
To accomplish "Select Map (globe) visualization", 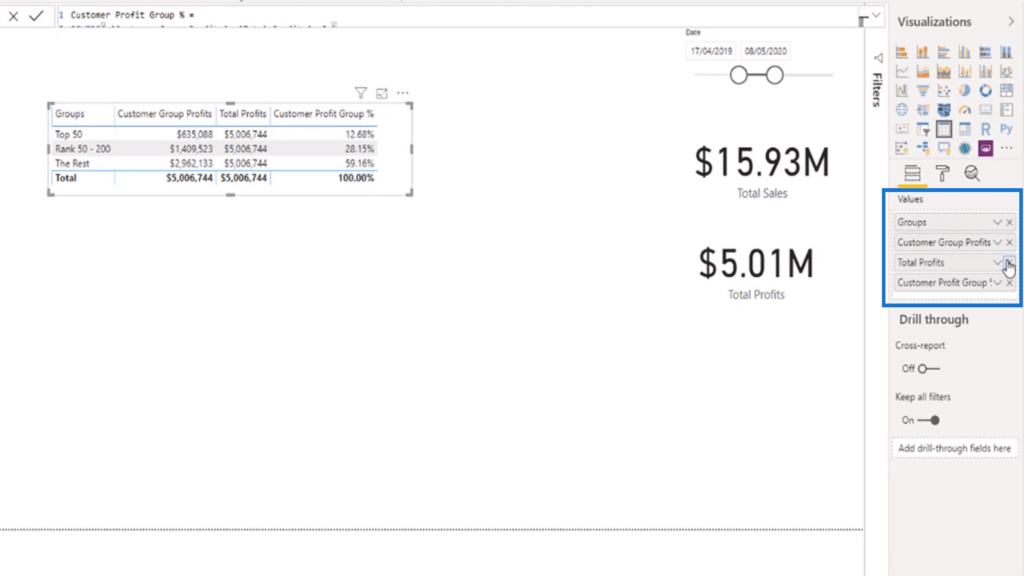I will pyautogui.click(x=902, y=110).
